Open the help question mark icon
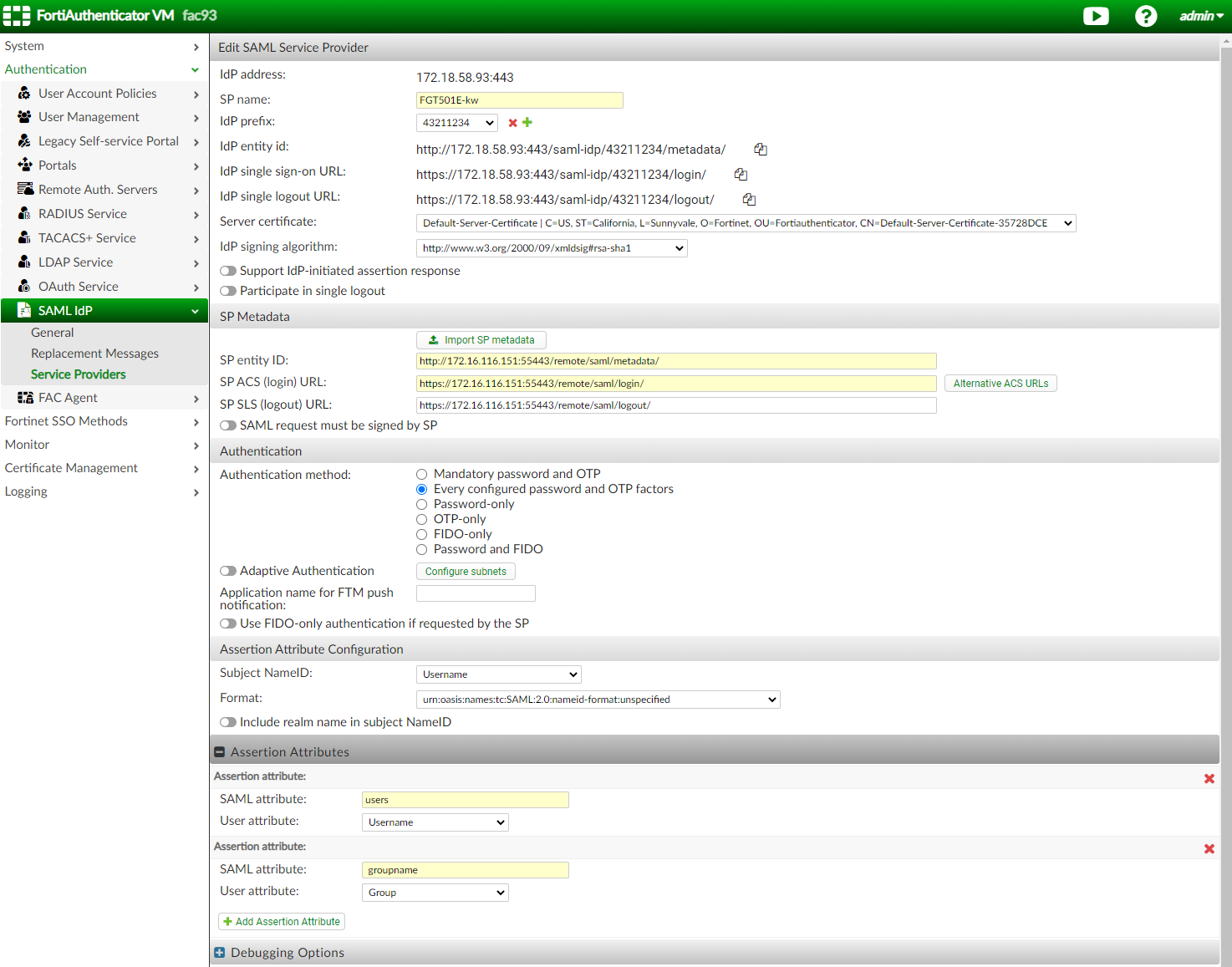Viewport: 1232px width, 967px height. click(1146, 16)
